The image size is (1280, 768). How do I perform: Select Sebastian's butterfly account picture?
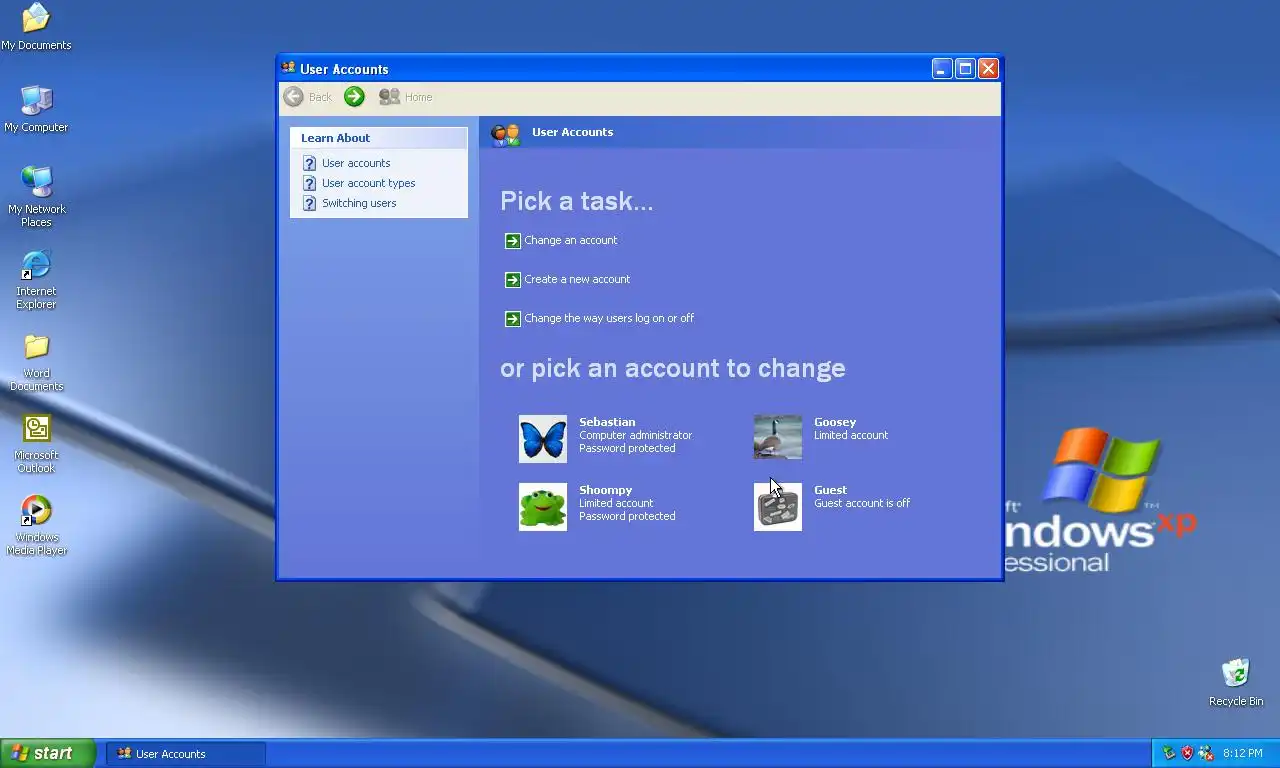pyautogui.click(x=543, y=439)
